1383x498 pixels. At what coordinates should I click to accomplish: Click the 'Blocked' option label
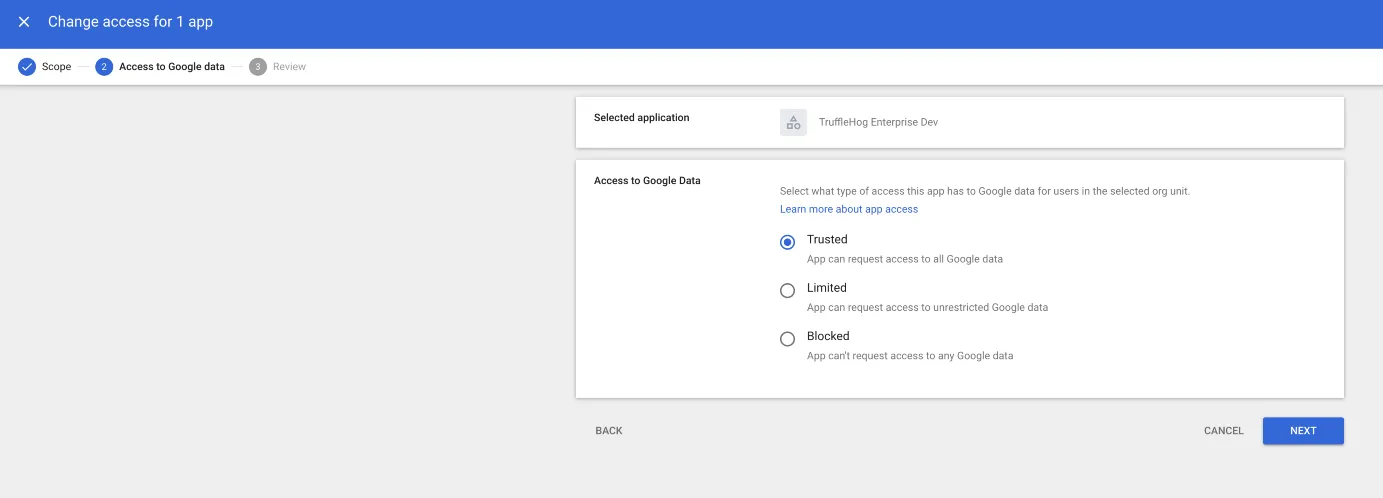click(x=828, y=336)
